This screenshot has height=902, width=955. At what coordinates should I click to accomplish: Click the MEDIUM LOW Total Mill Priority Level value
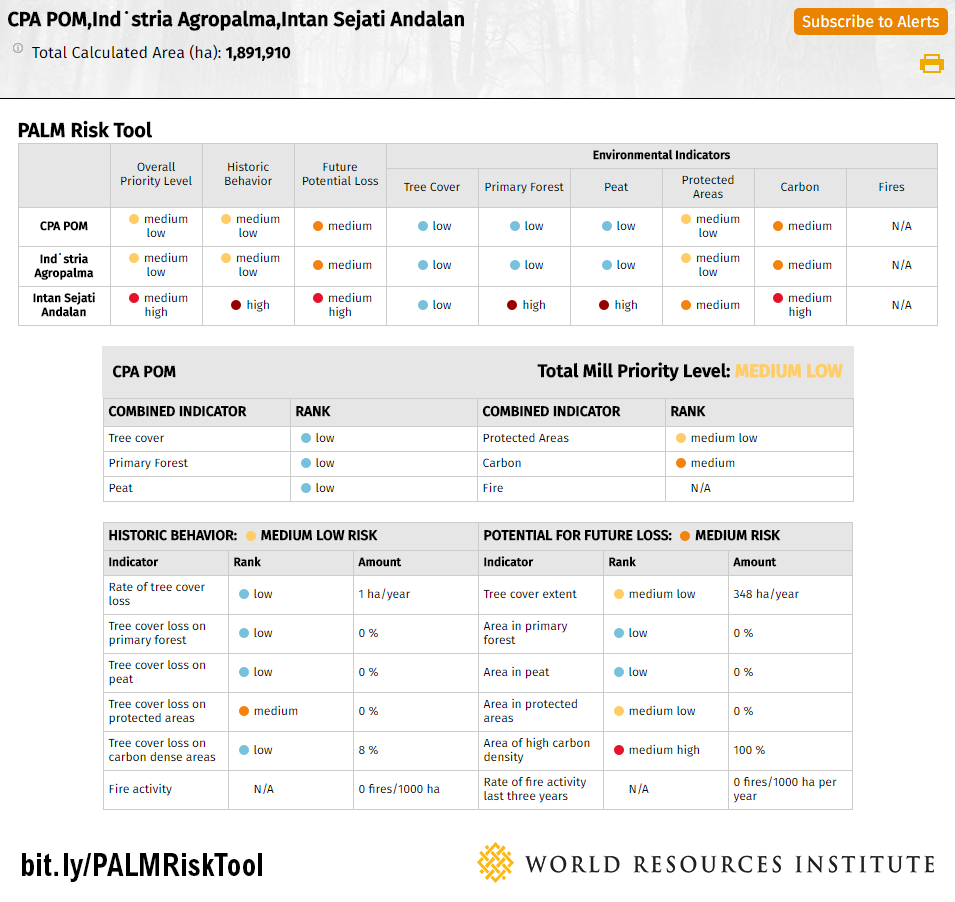pos(789,372)
